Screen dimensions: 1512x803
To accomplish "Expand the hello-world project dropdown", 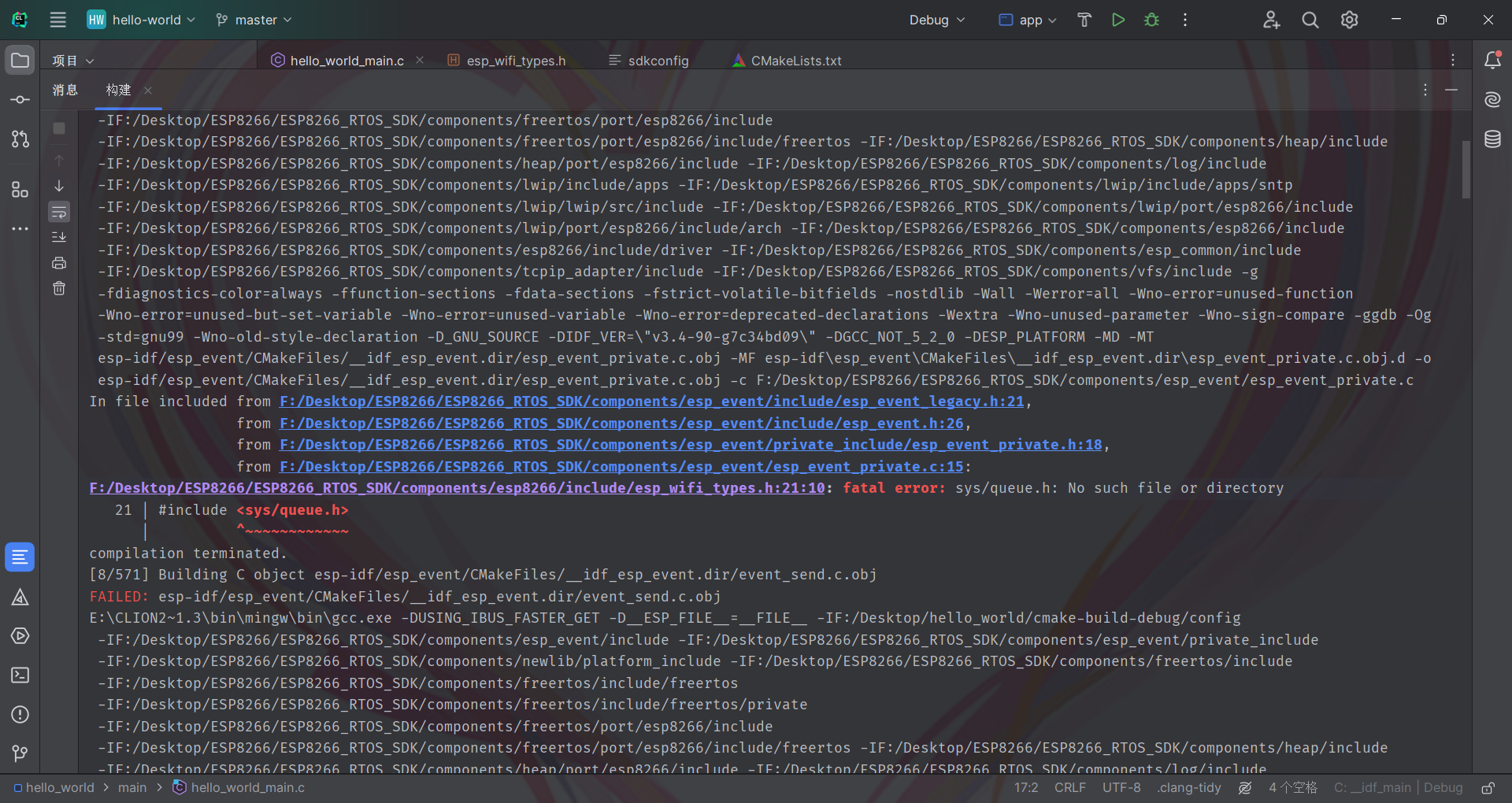I will tap(141, 20).
